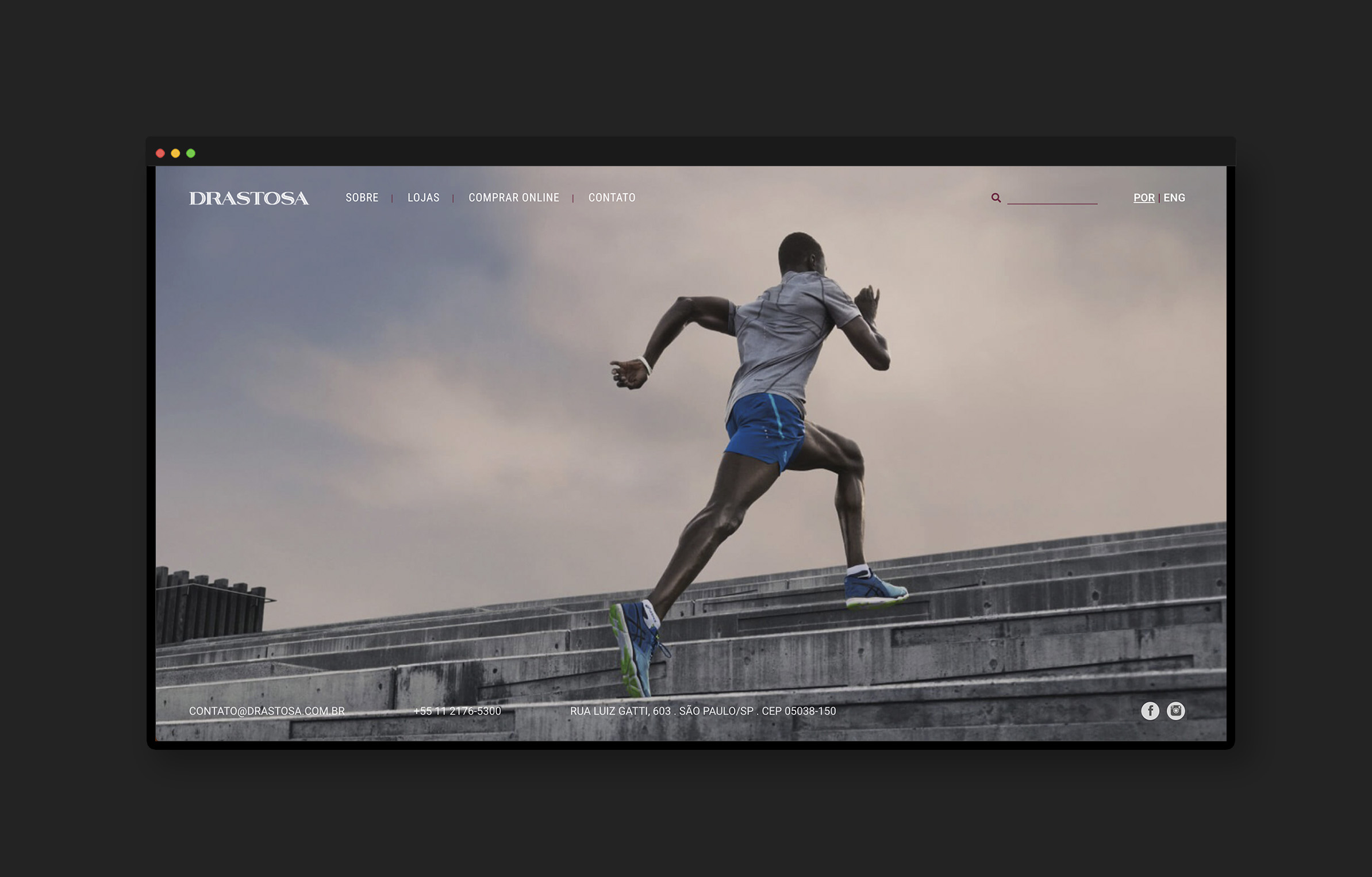
Task: Select CONTATO in the top navigation
Action: coord(612,198)
